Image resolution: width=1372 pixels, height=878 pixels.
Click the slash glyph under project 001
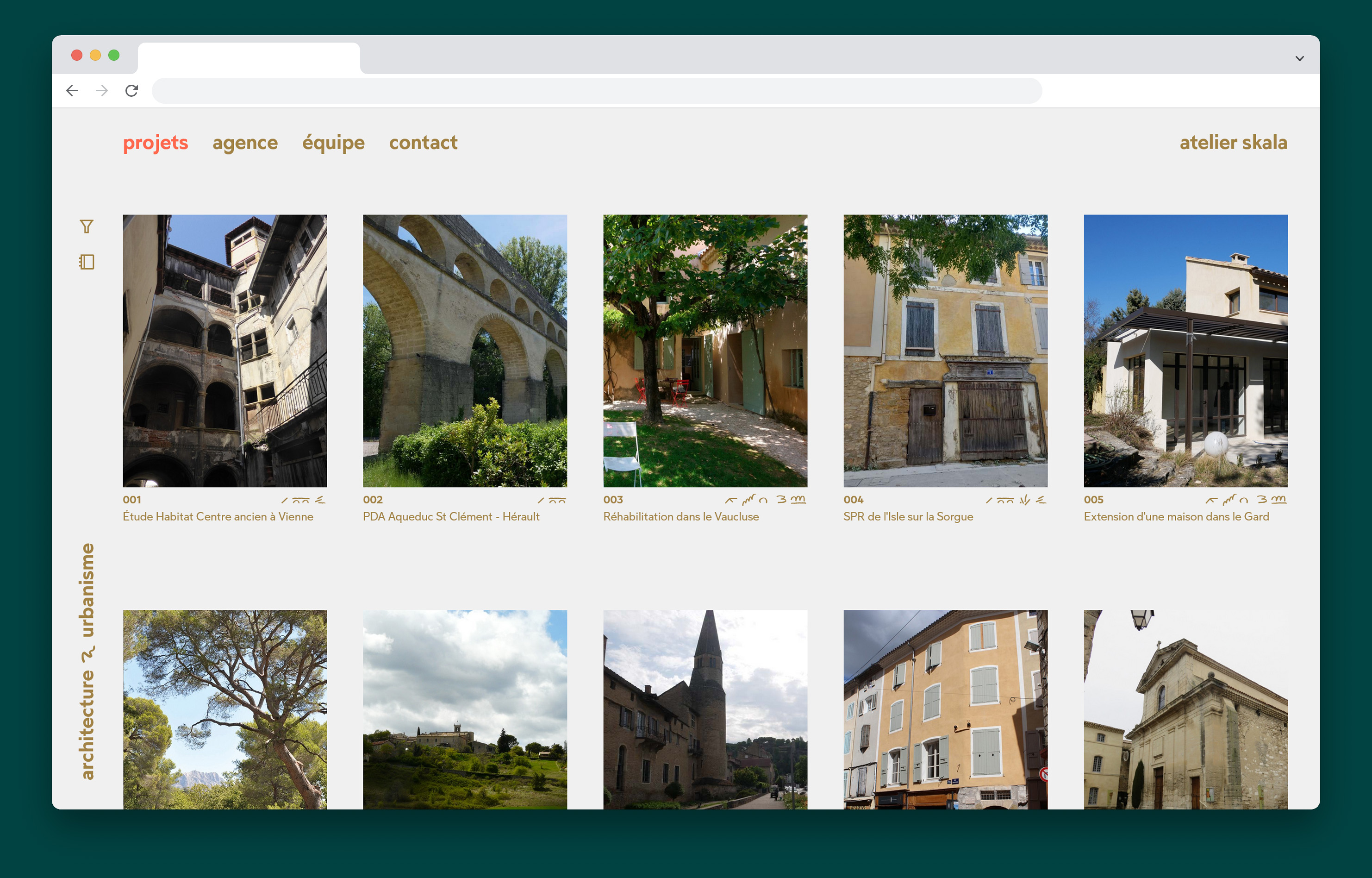pos(284,501)
